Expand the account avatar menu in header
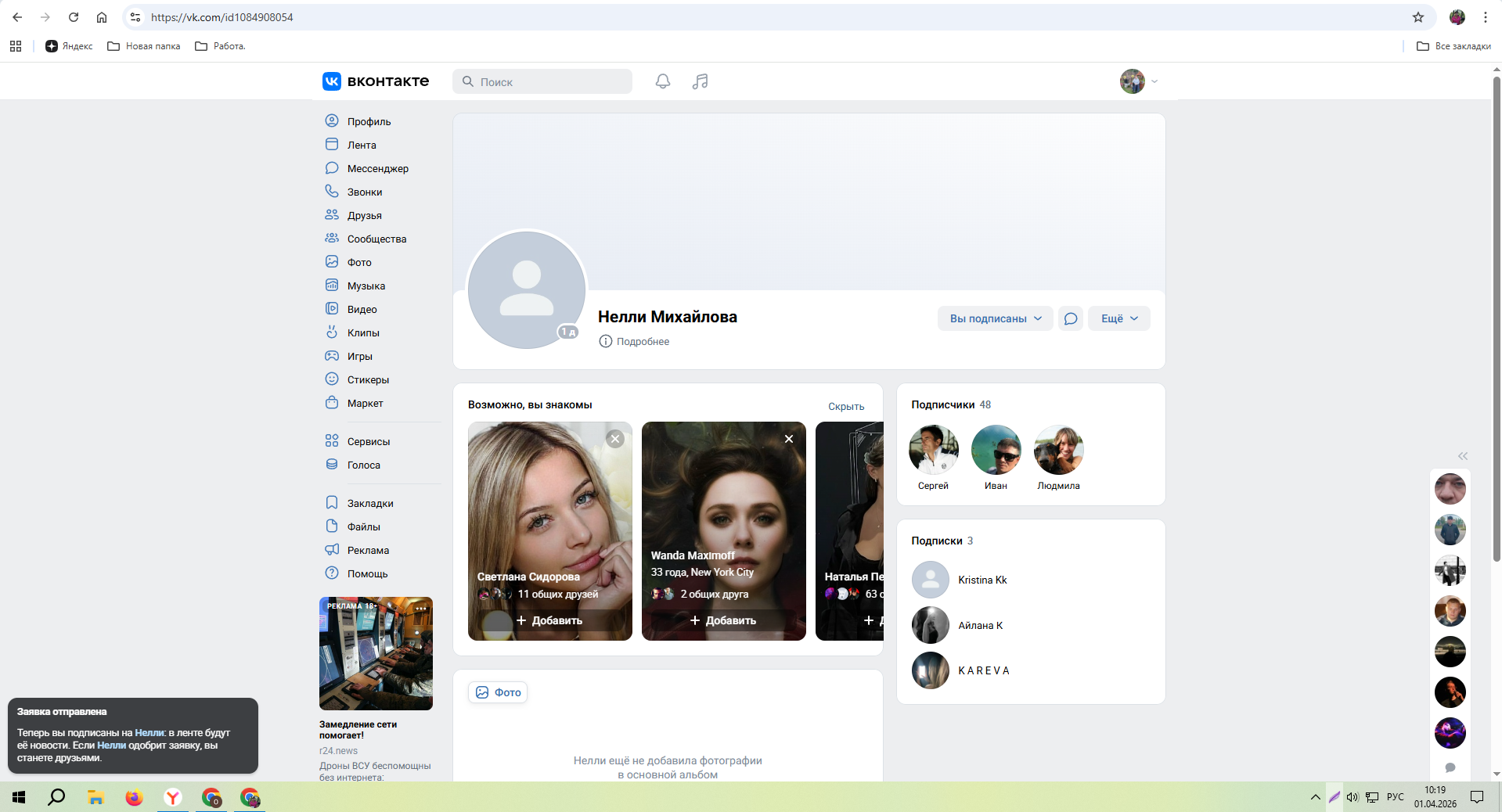The image size is (1502, 812). 1139,81
